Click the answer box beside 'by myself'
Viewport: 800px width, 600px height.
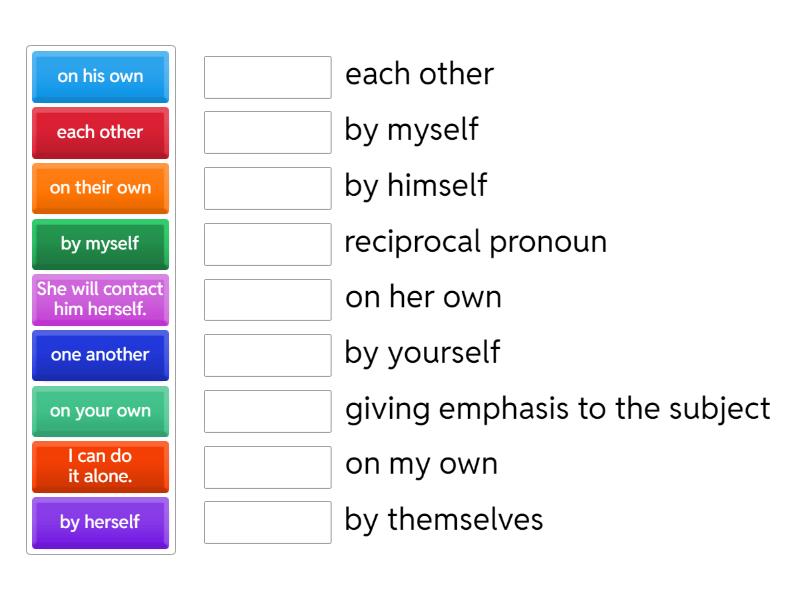click(266, 131)
